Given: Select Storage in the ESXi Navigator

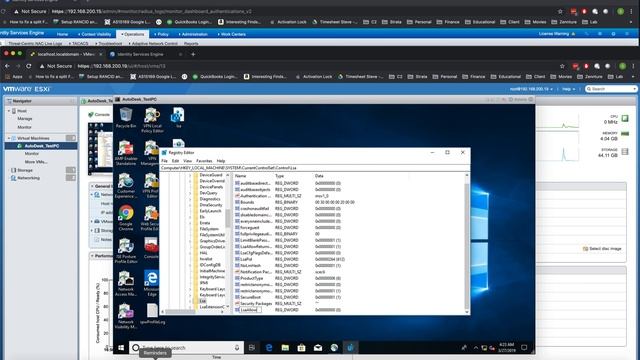Looking at the screenshot, I should [25, 170].
